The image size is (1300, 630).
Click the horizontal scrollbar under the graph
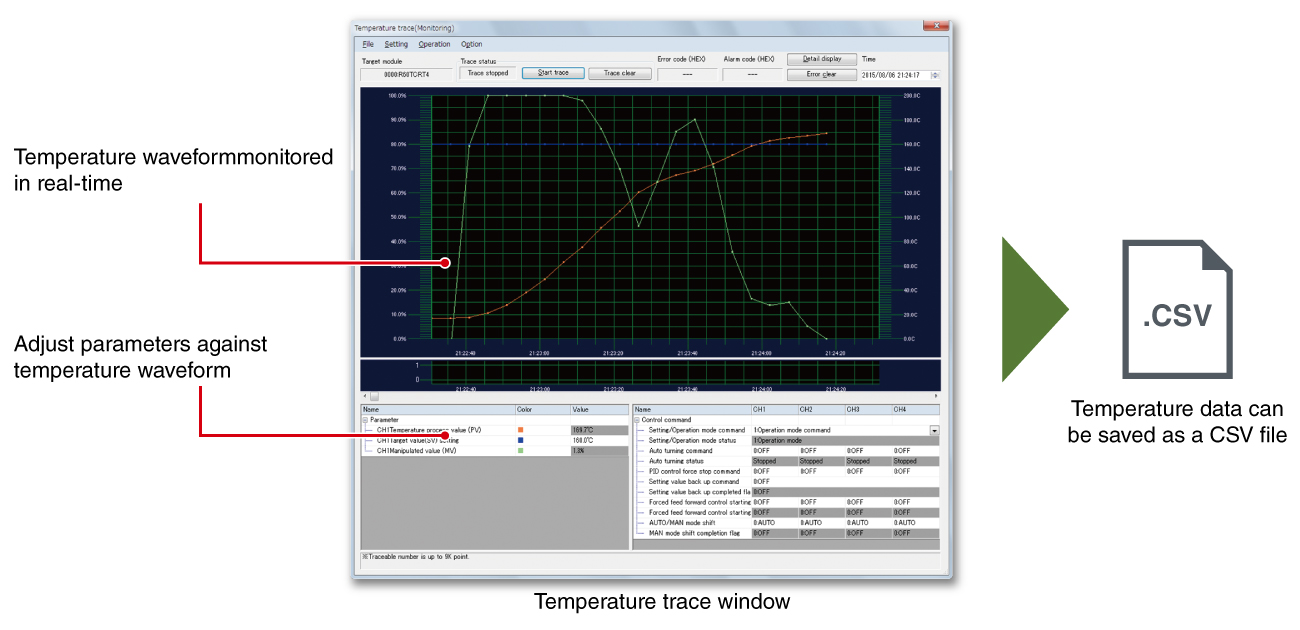click(x=650, y=397)
